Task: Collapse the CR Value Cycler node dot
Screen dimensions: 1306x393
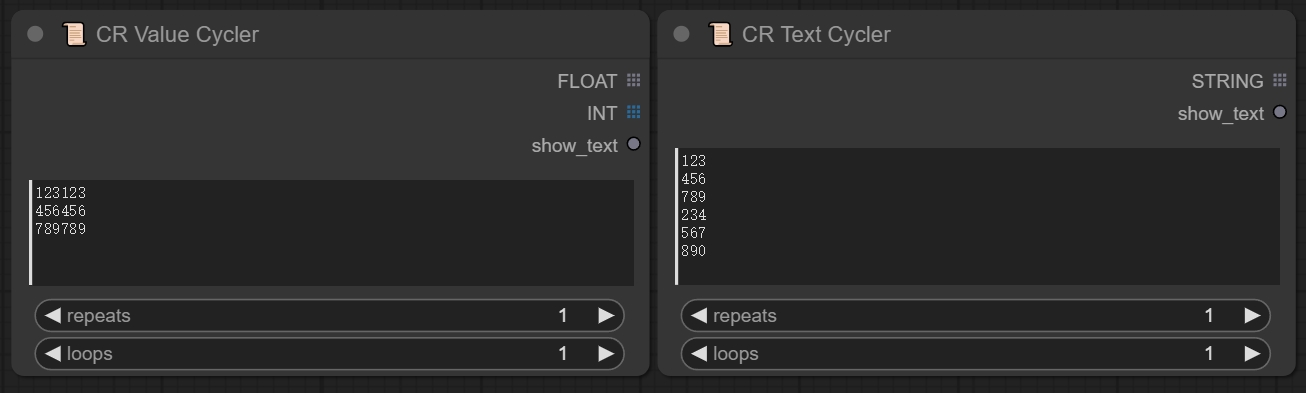Action: tap(36, 34)
